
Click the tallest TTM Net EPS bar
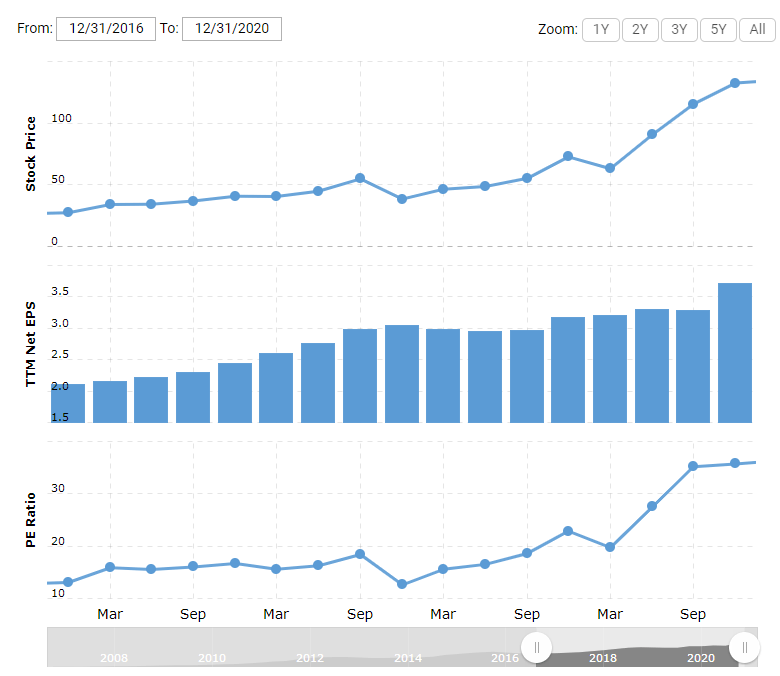click(735, 352)
